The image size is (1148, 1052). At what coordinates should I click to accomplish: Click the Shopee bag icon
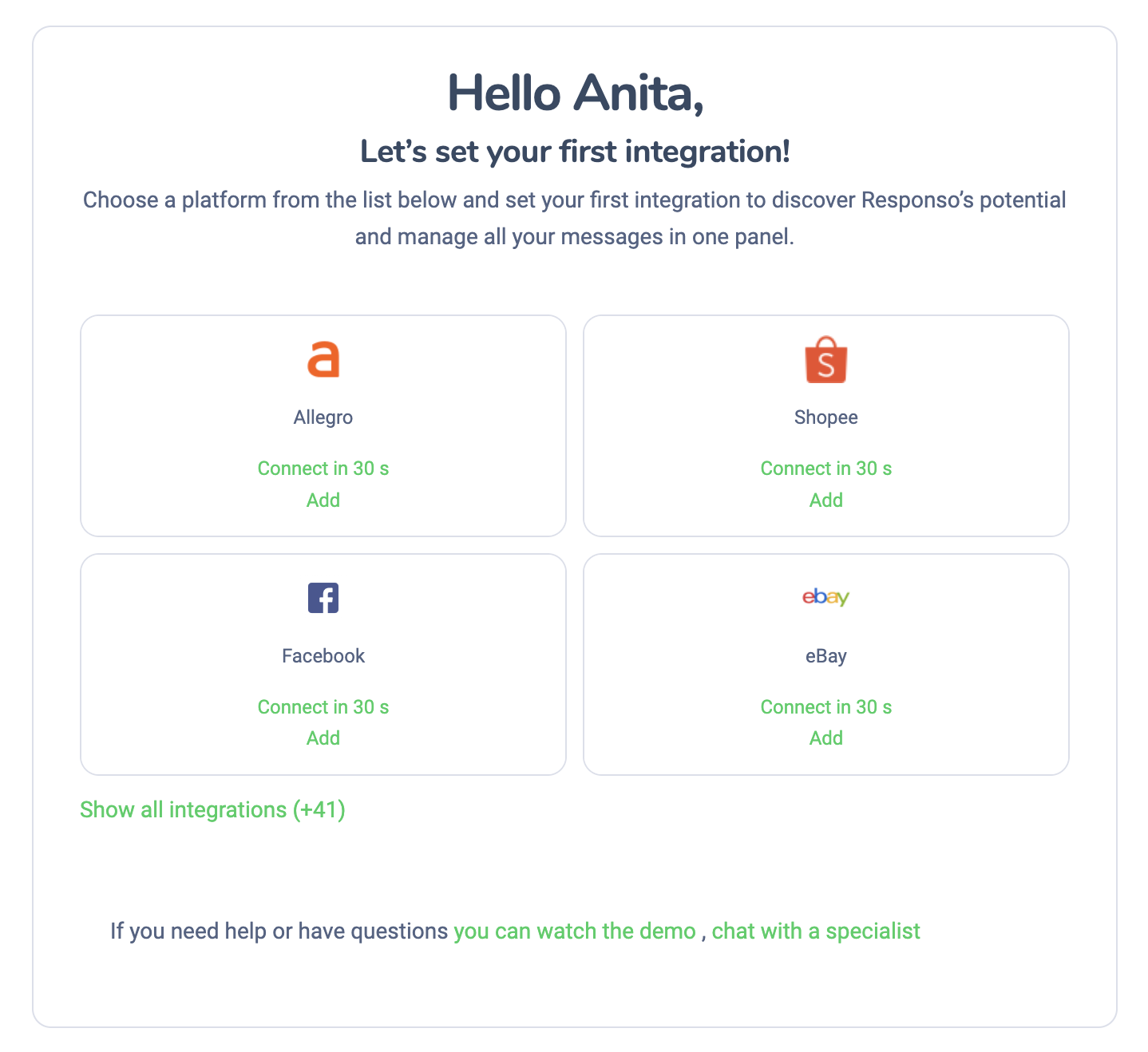(x=825, y=360)
